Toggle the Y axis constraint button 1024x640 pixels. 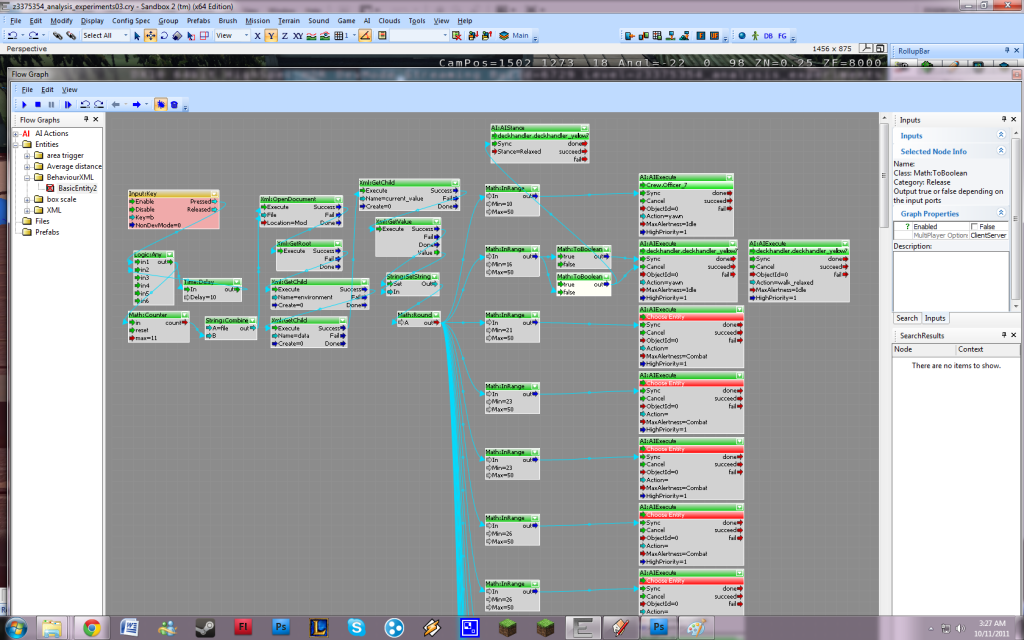(x=271, y=36)
